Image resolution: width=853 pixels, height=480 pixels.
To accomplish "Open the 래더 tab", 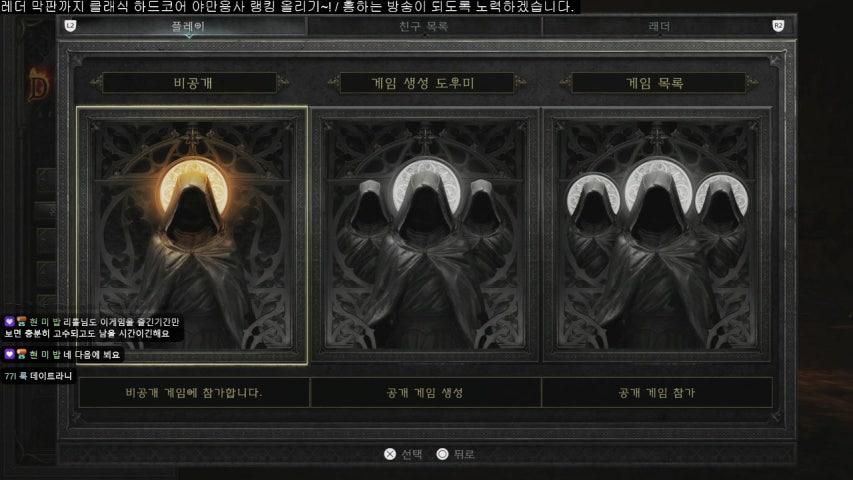I will click(659, 26).
